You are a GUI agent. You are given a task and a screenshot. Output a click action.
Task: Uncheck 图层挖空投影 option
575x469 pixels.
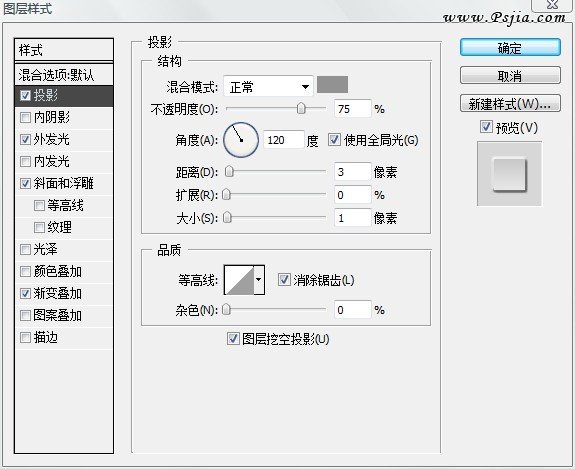233,338
